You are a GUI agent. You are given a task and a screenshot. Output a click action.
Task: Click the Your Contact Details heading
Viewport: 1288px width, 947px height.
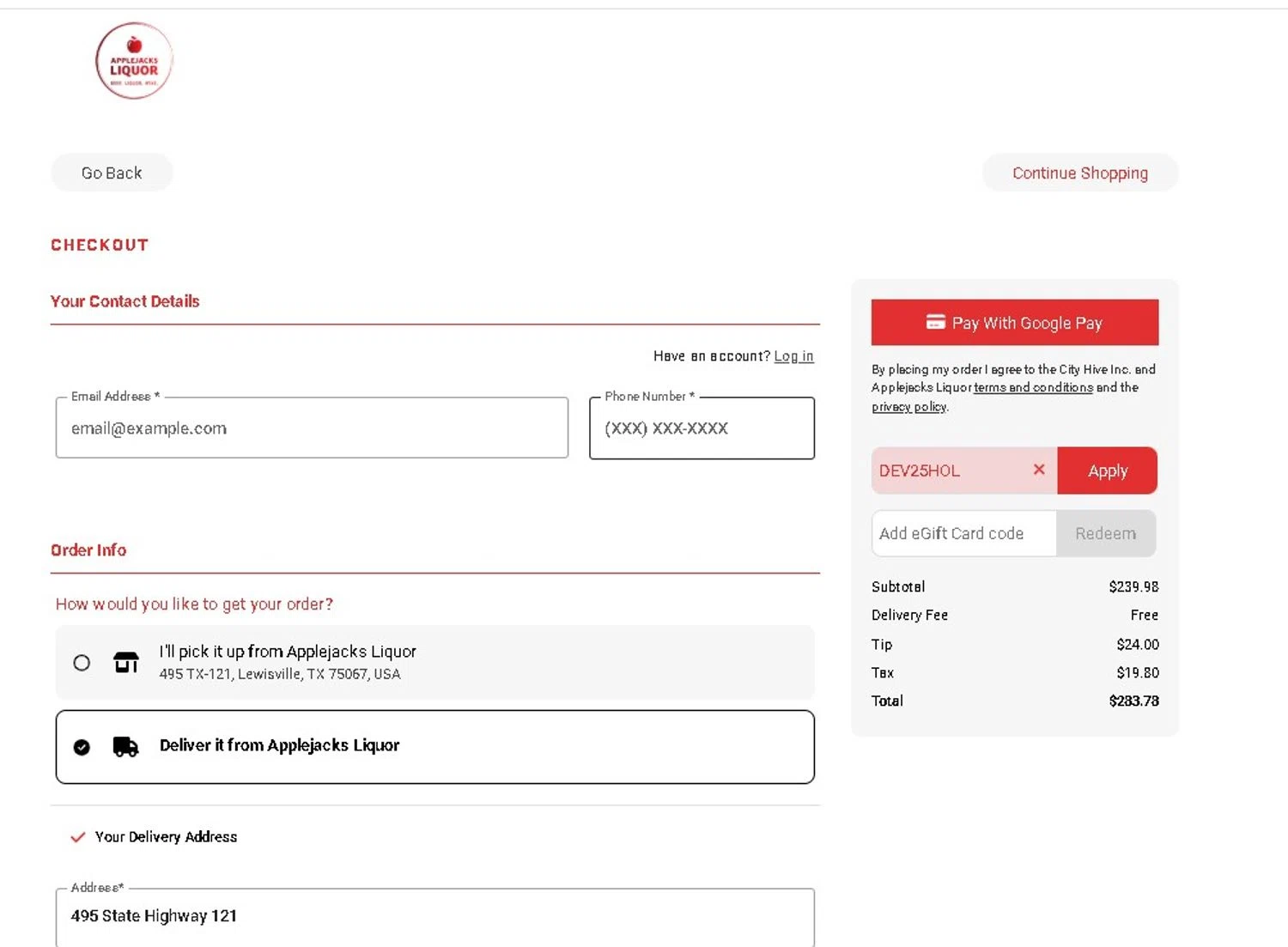(125, 301)
